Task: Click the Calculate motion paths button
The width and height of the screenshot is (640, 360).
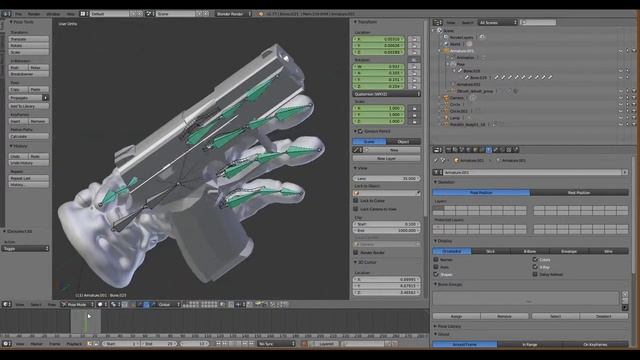Action: [x=29, y=136]
